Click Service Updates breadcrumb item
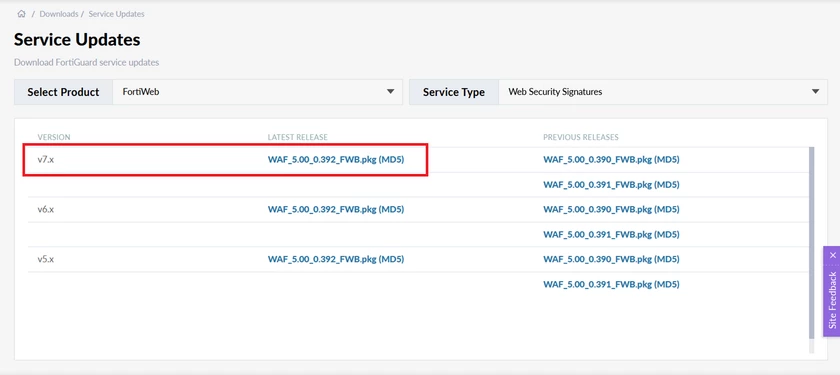The height and width of the screenshot is (375, 840). coord(116,14)
